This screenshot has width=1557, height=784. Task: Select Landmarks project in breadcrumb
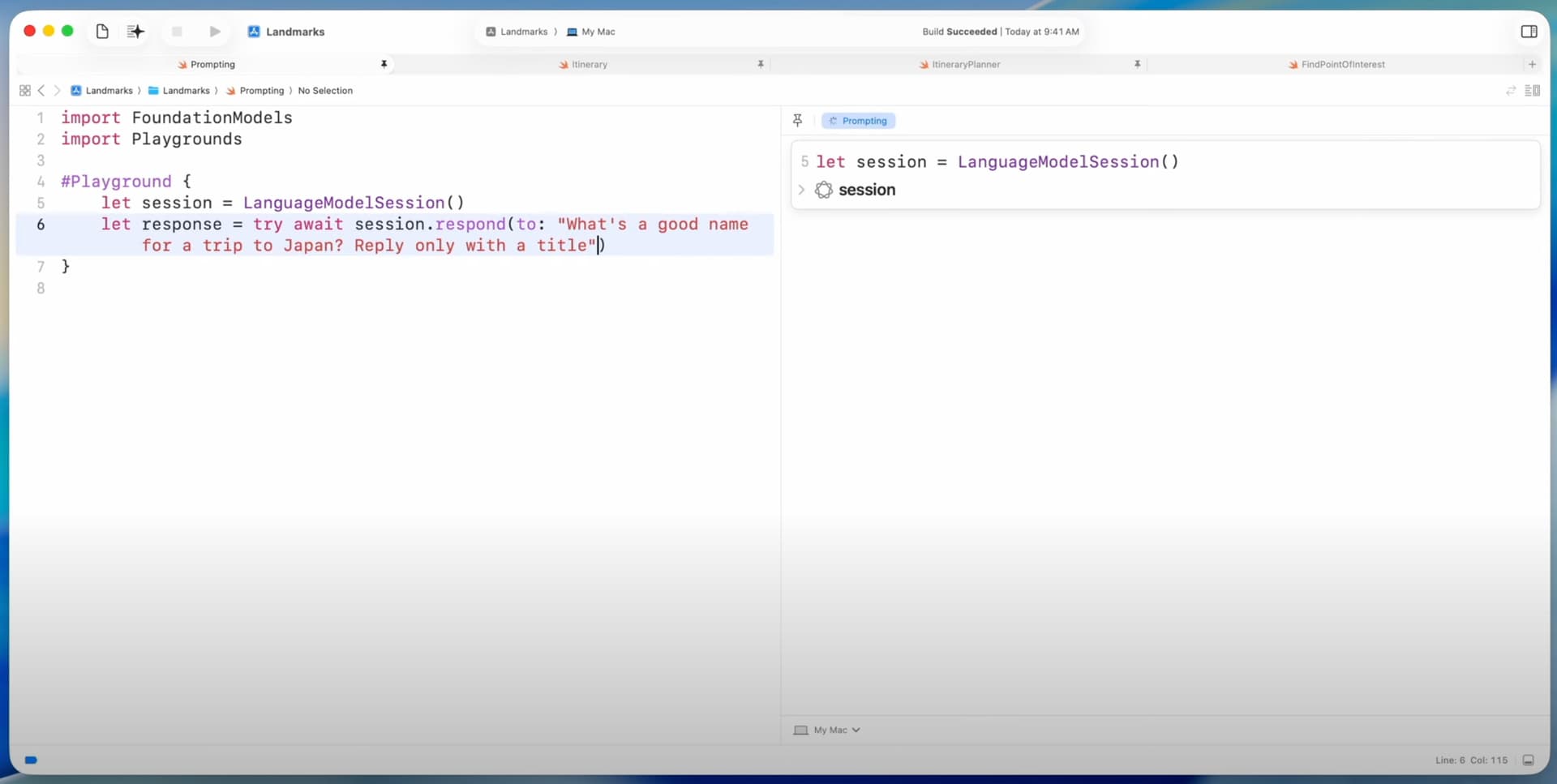(101, 91)
